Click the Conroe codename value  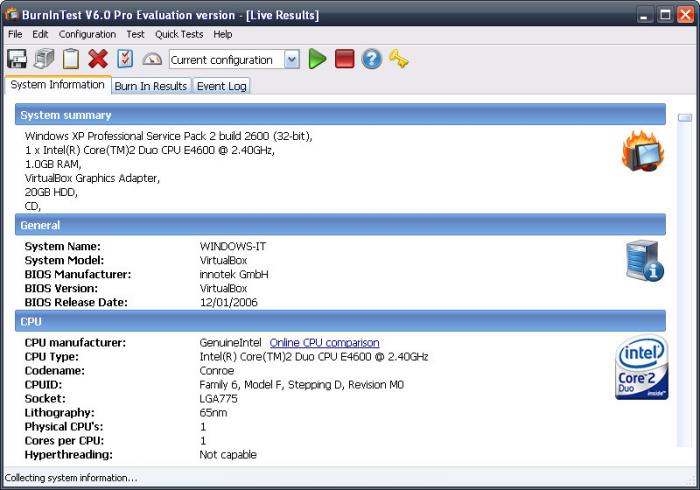tap(217, 371)
